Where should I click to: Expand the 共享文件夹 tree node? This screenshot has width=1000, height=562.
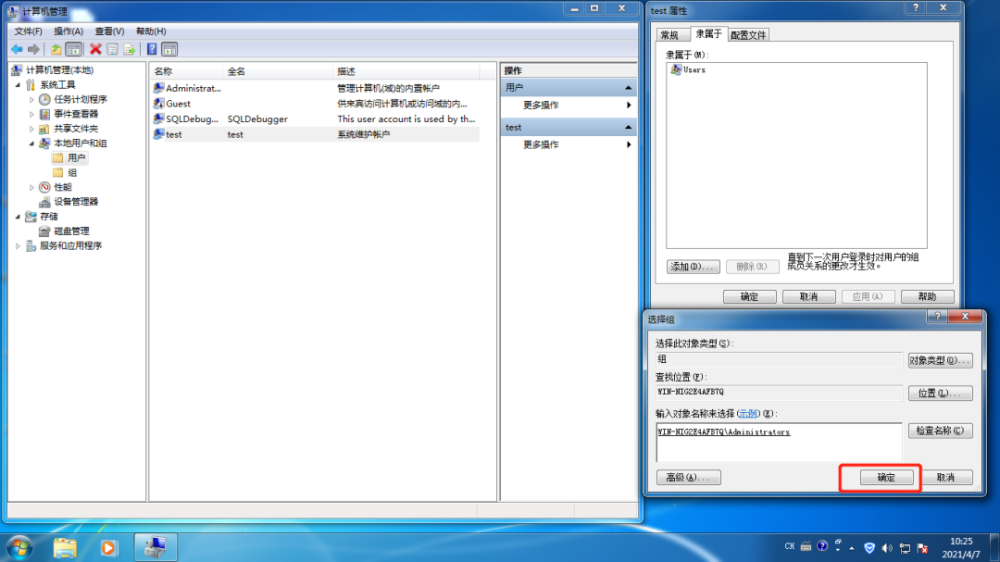click(x=31, y=128)
